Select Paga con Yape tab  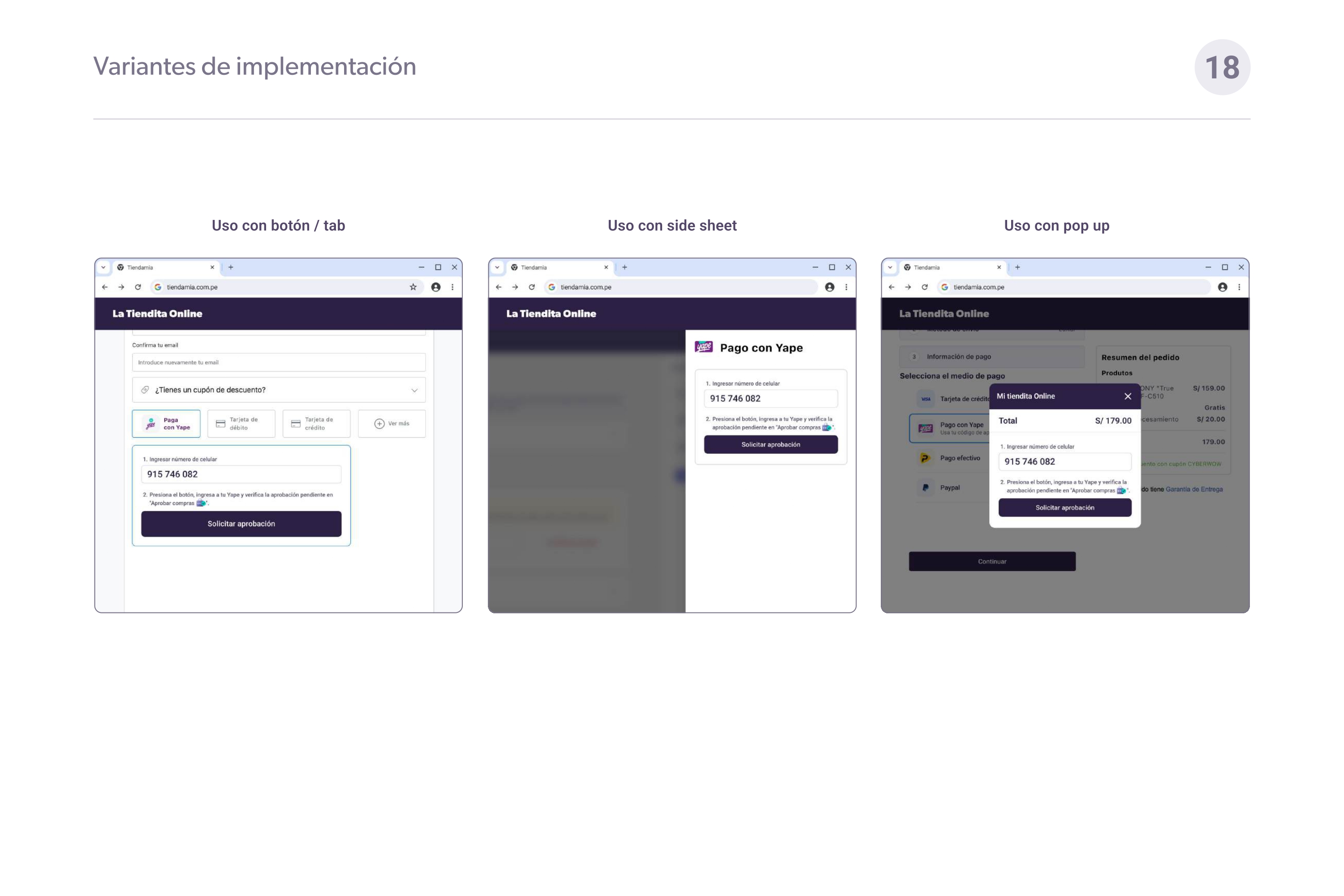pos(166,423)
